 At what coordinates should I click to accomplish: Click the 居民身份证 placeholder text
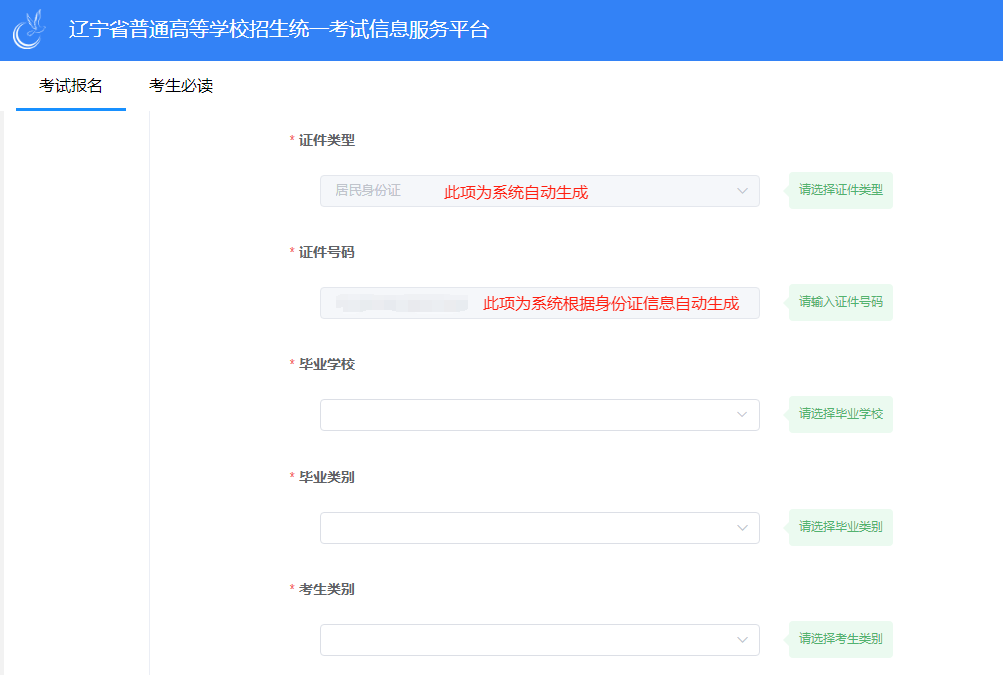coord(367,191)
